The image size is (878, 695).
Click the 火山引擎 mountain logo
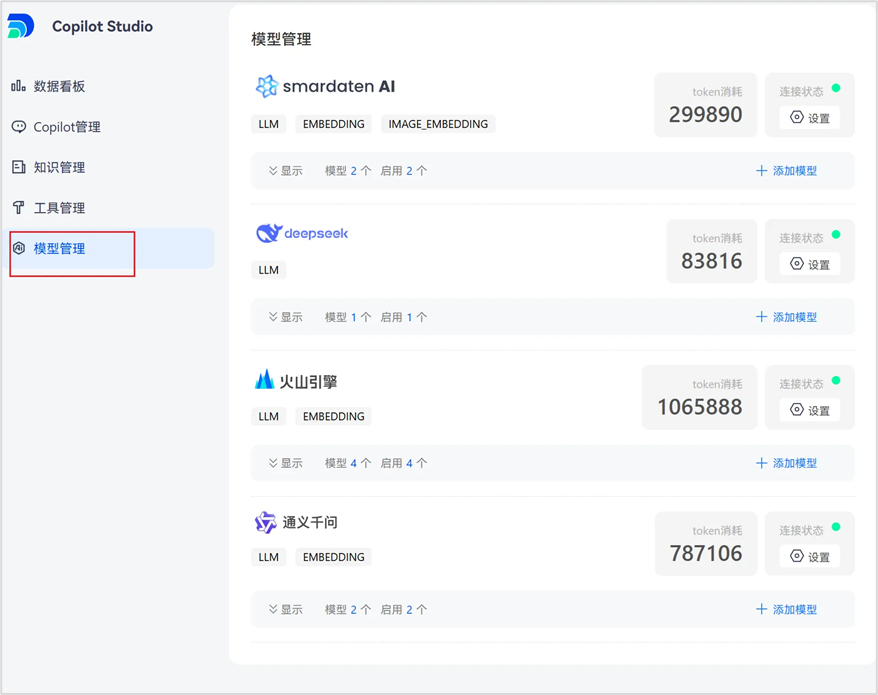[264, 380]
